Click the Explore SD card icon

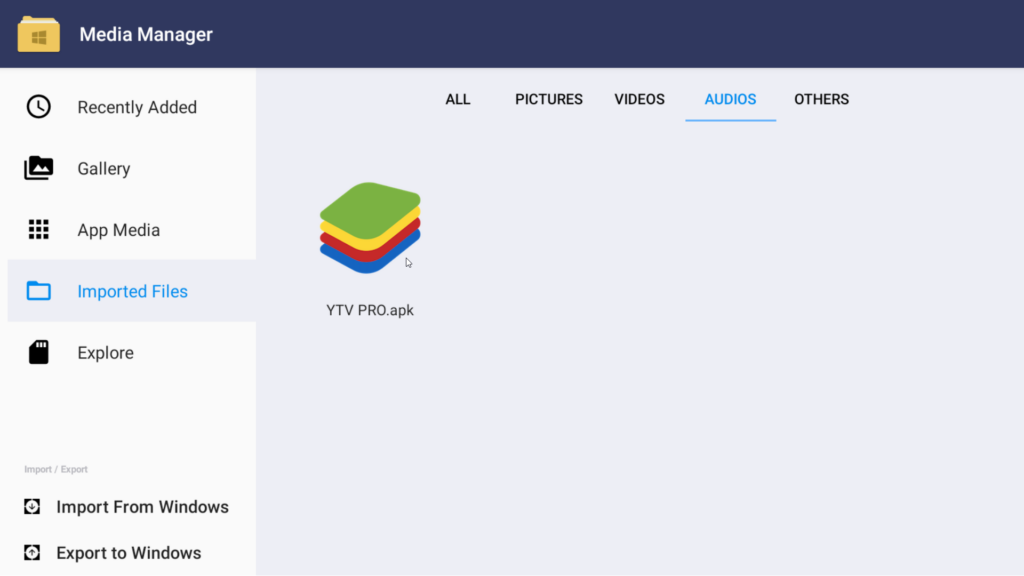[39, 352]
